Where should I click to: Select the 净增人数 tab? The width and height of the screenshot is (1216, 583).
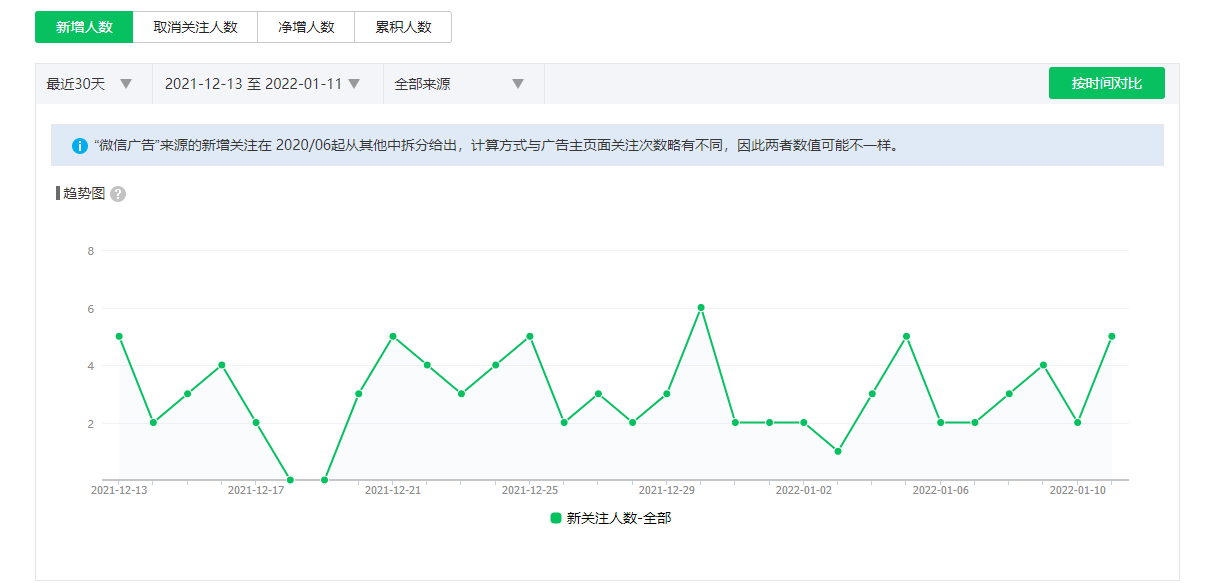(306, 27)
